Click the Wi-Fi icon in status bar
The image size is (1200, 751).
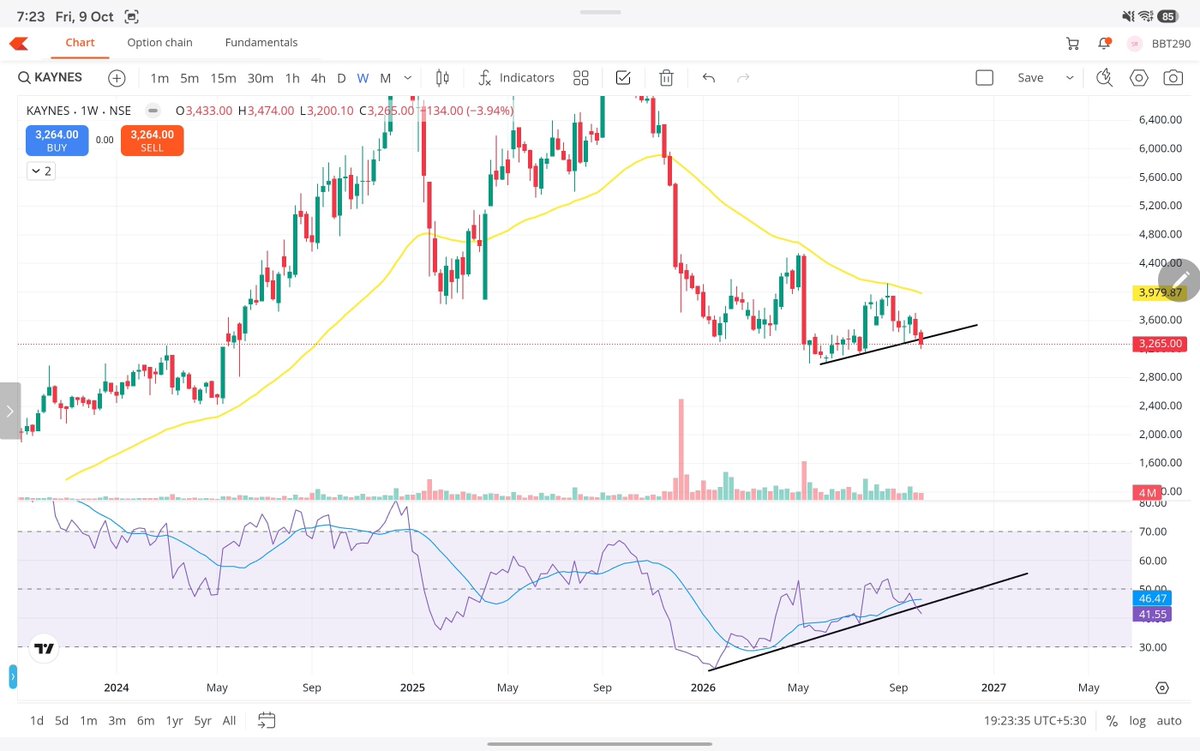pos(1145,16)
